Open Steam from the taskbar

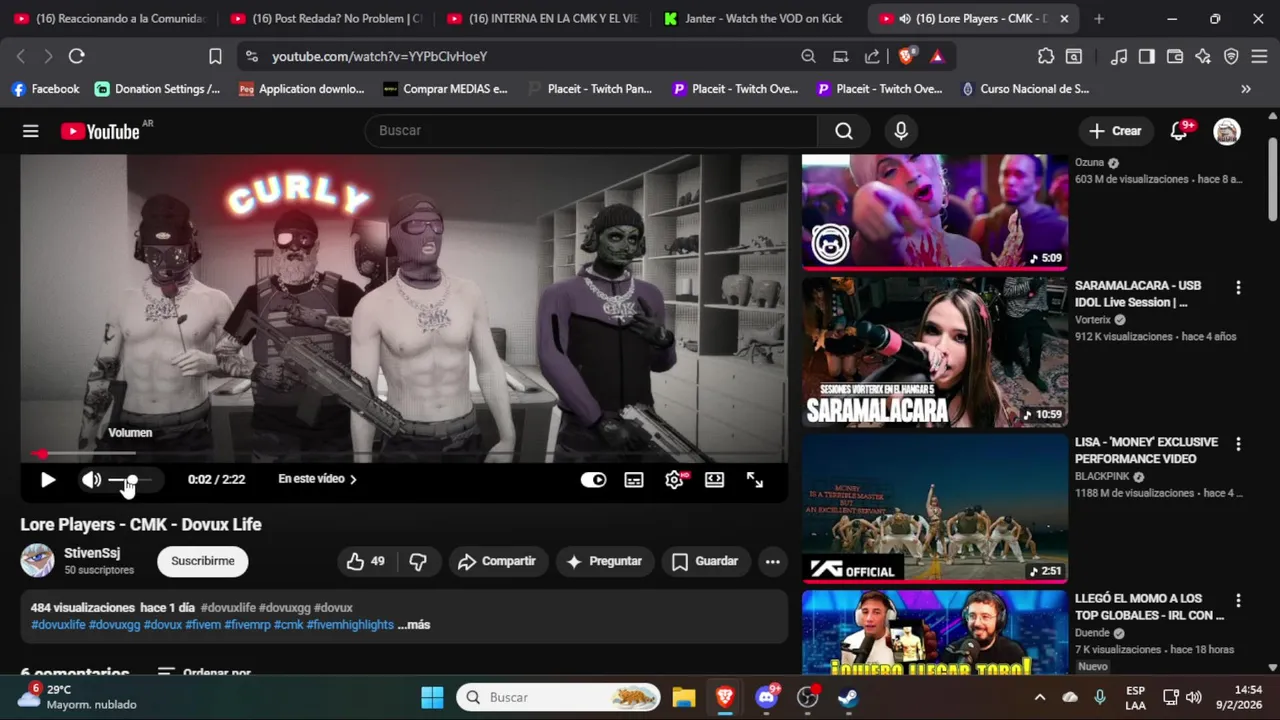tap(848, 697)
